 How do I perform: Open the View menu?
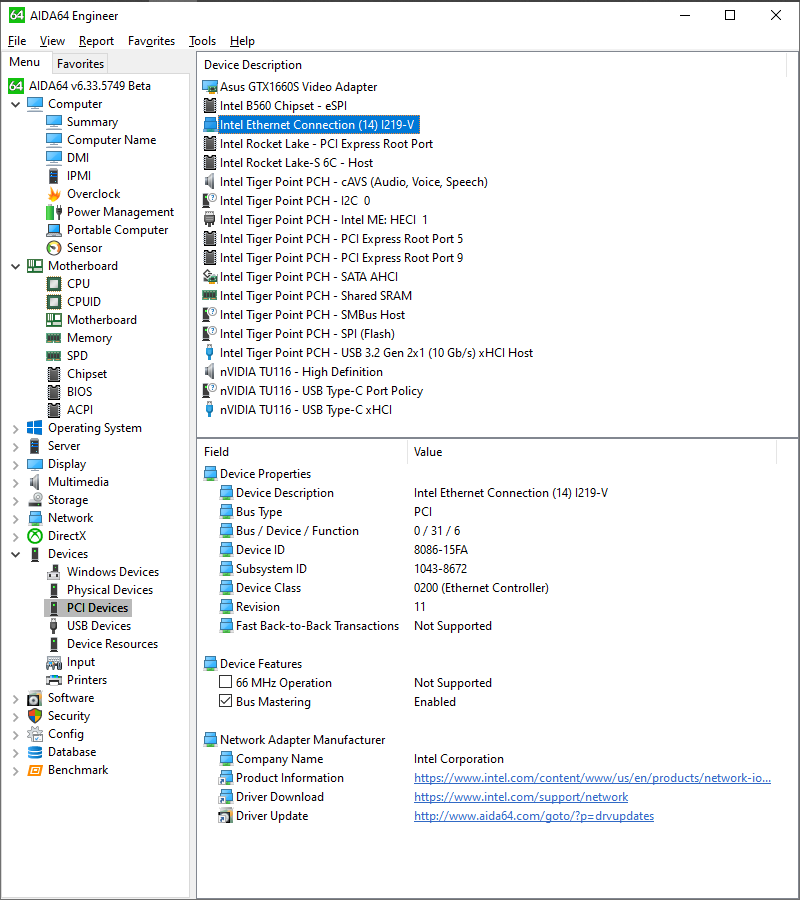tap(52, 41)
